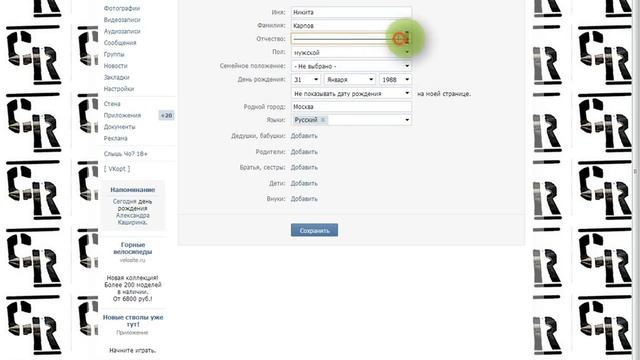Image resolution: width=640 pixels, height=360 pixels.
Task: Remove the Русский language tag
Action: [323, 120]
